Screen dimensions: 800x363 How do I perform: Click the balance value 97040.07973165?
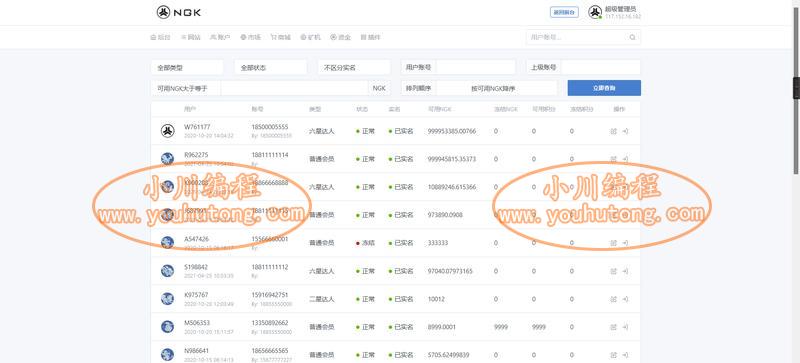(450, 271)
